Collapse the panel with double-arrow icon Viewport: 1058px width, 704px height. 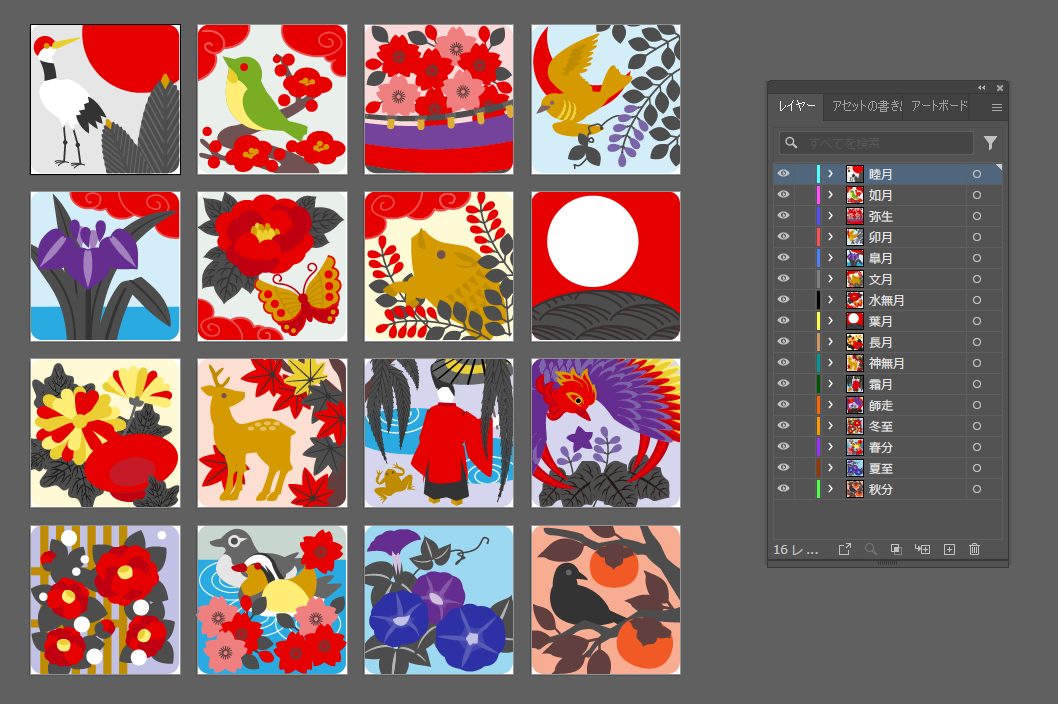(x=981, y=88)
